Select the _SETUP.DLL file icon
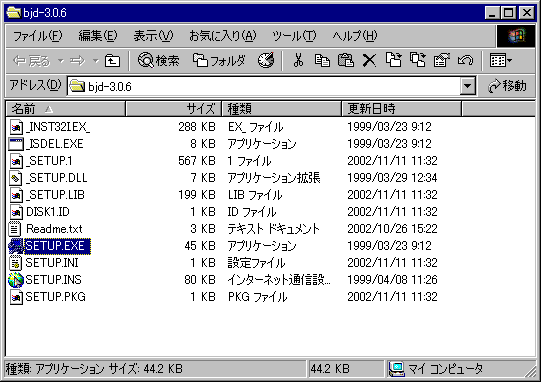 coord(16,178)
